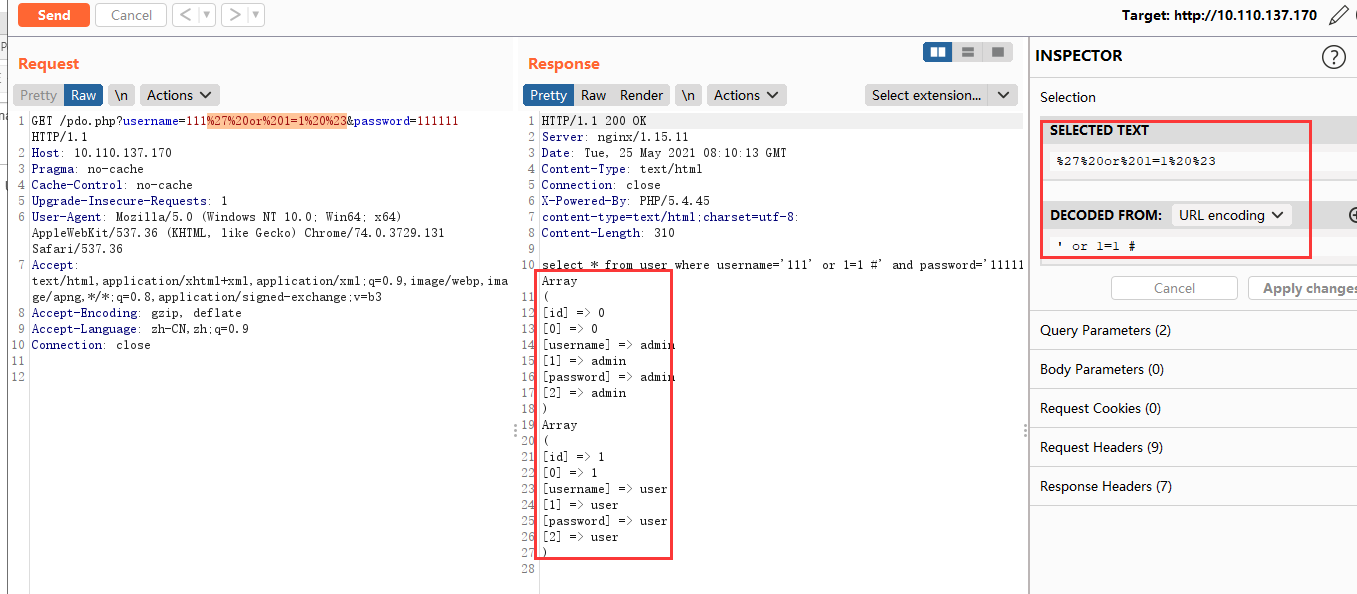
Task: Click the Request panel heading
Action: pyautogui.click(x=48, y=64)
